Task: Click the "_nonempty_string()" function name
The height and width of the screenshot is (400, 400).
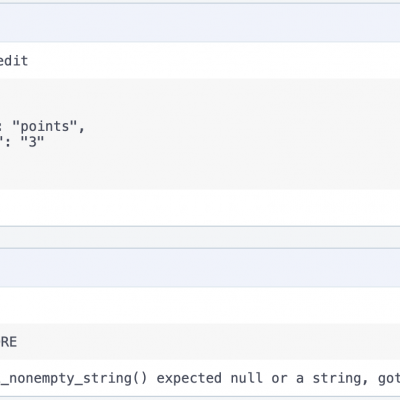Action: tap(73, 378)
